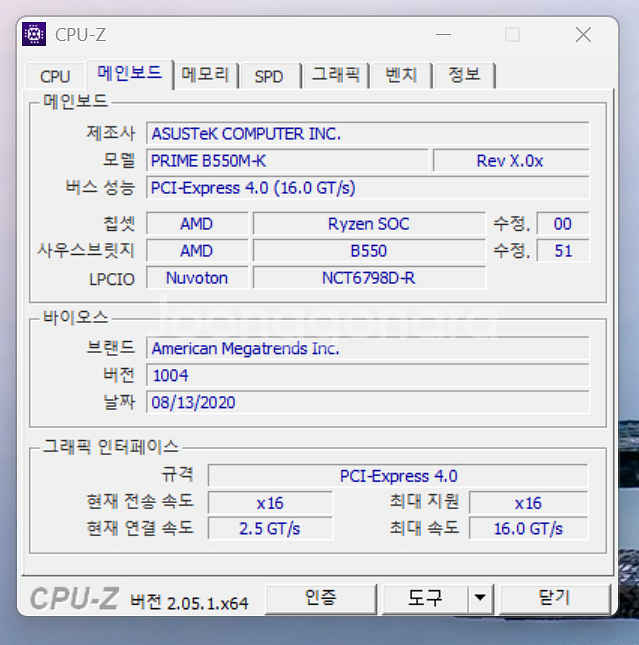Click the 닫기 button
The height and width of the screenshot is (645, 639).
[x=555, y=599]
